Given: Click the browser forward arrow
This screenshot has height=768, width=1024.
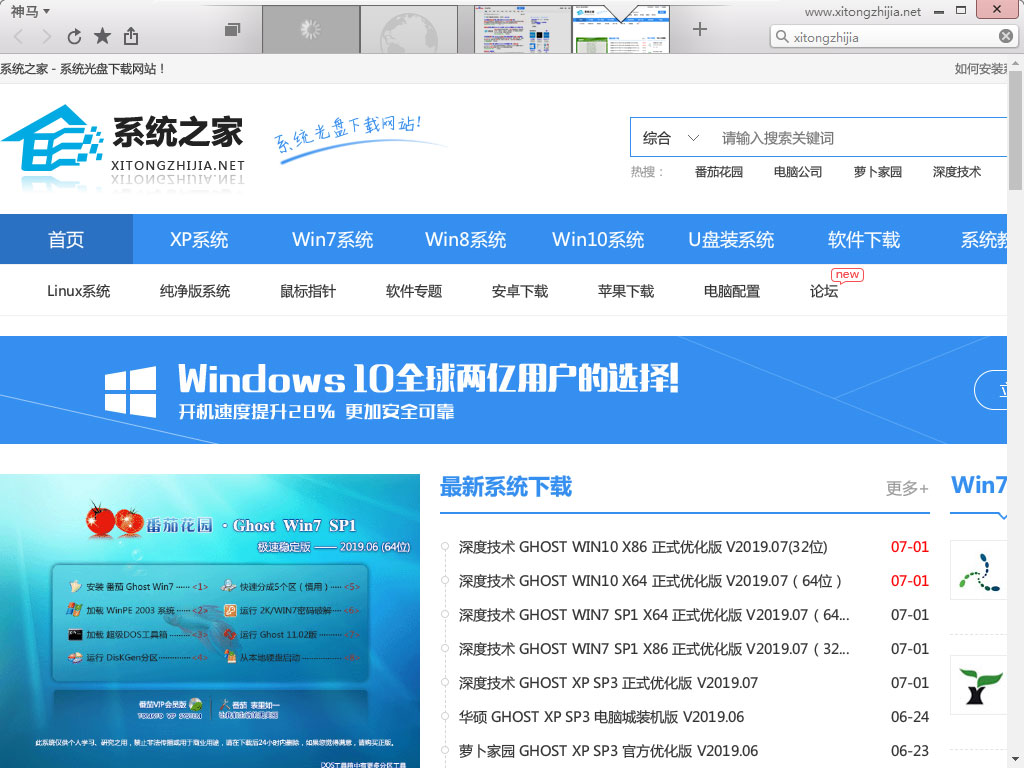Looking at the screenshot, I should (46, 37).
